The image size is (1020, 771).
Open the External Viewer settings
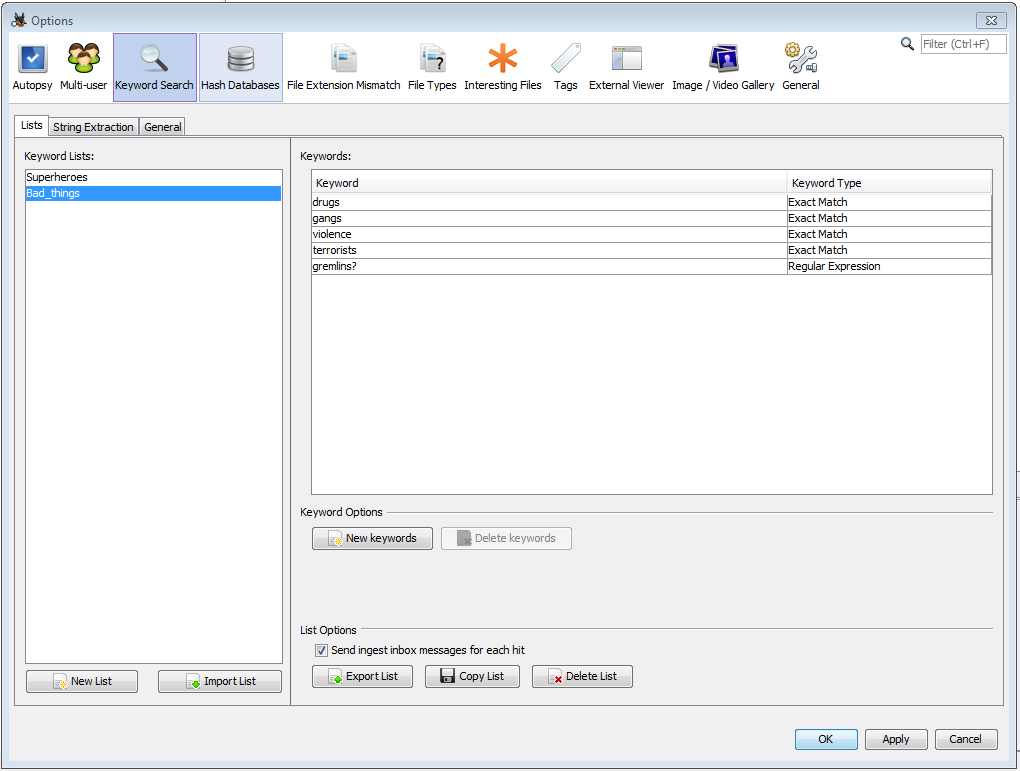click(x=626, y=67)
